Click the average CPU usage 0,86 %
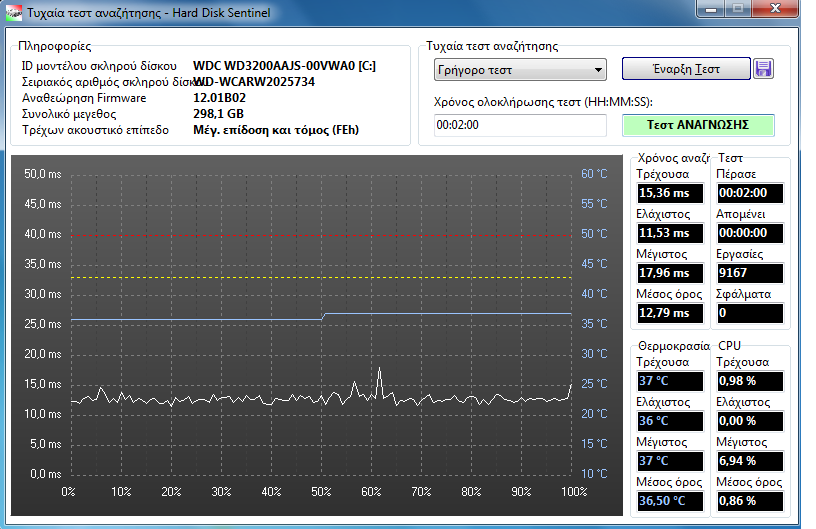The height and width of the screenshot is (529, 816). click(750, 501)
